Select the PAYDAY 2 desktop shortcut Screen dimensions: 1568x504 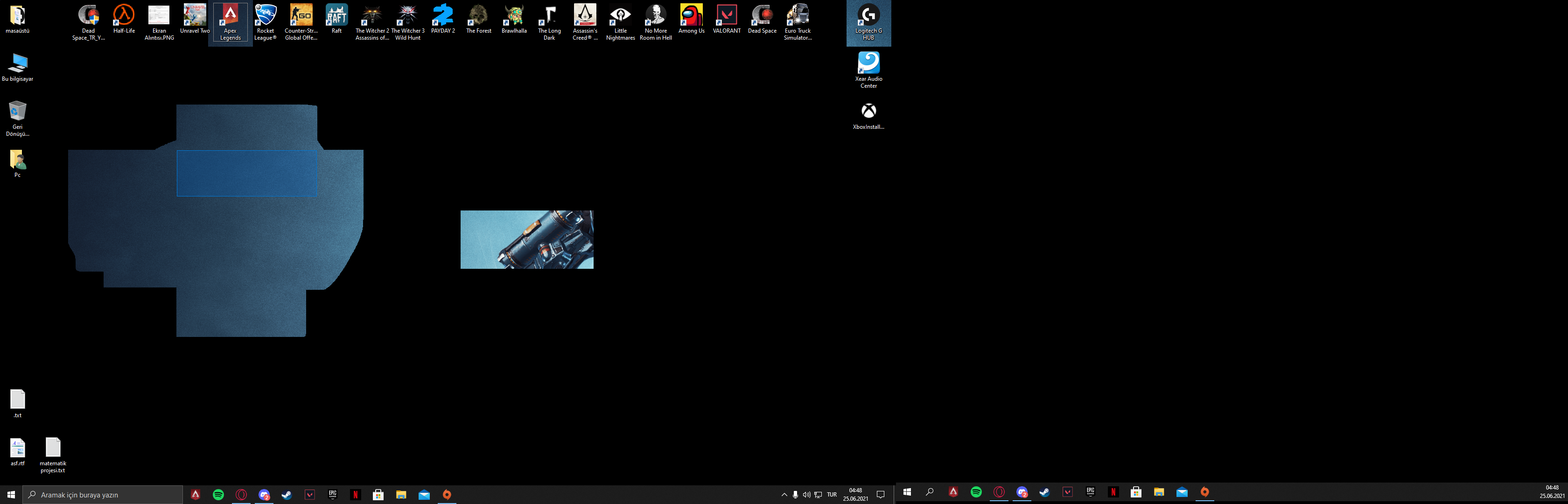click(442, 16)
